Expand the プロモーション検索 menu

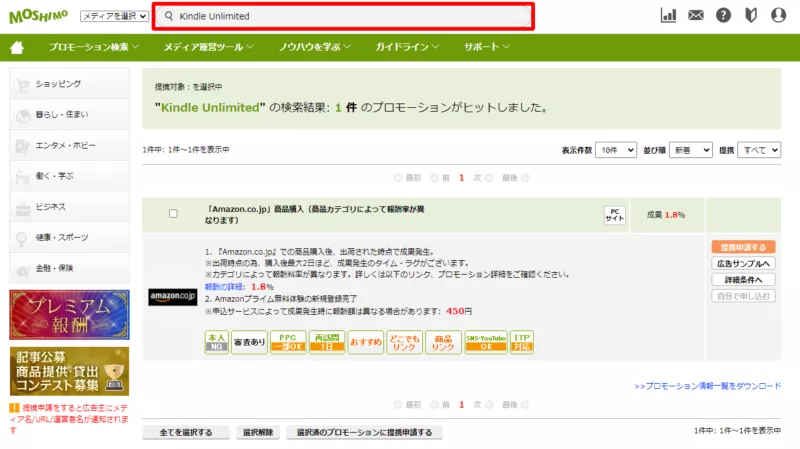94,47
